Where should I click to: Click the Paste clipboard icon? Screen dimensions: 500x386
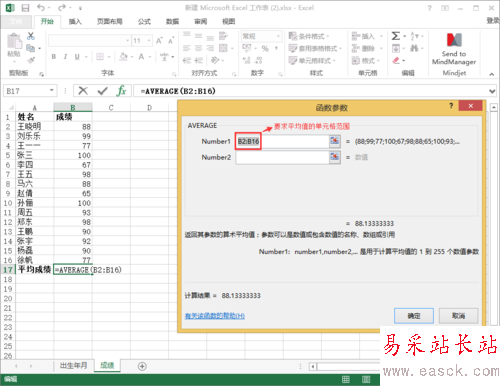14,41
